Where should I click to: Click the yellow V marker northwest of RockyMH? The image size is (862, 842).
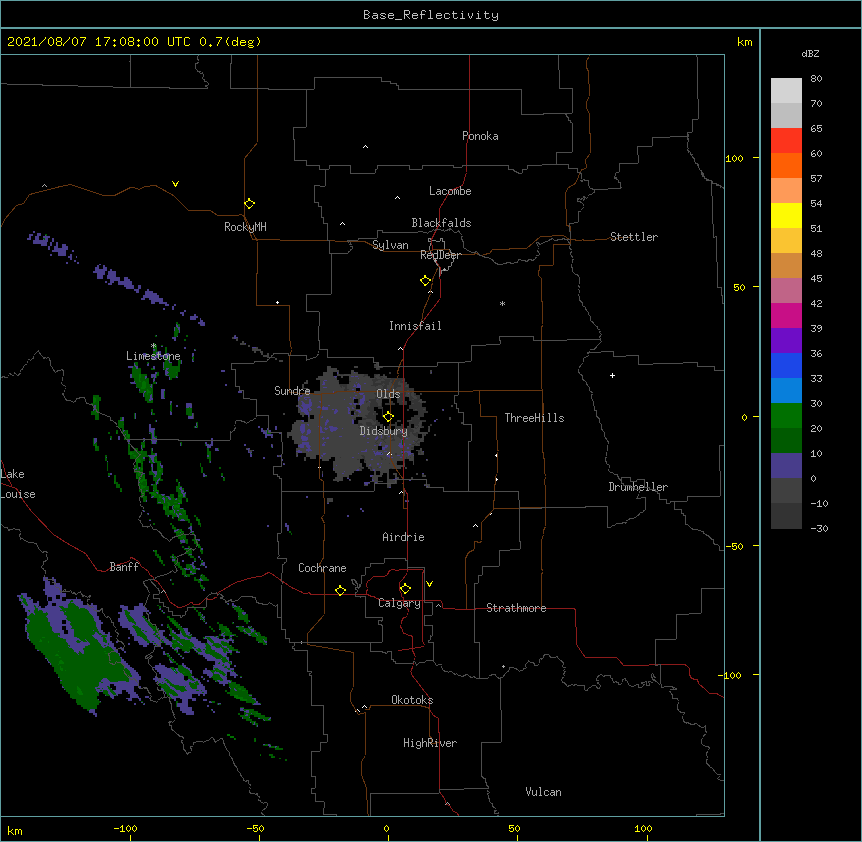pos(175,184)
